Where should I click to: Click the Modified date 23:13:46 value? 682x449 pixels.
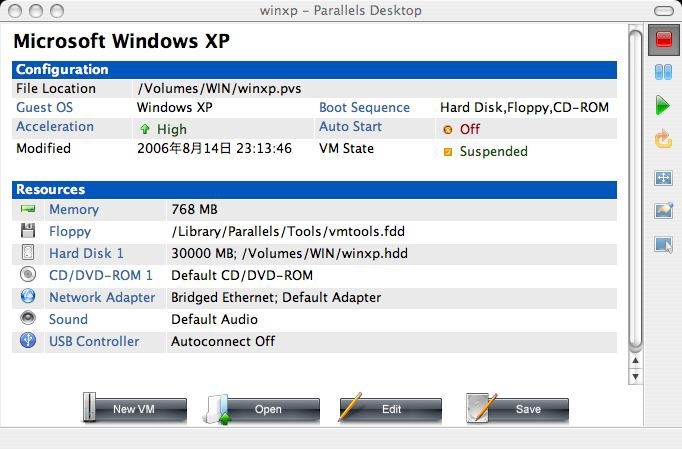[214, 148]
